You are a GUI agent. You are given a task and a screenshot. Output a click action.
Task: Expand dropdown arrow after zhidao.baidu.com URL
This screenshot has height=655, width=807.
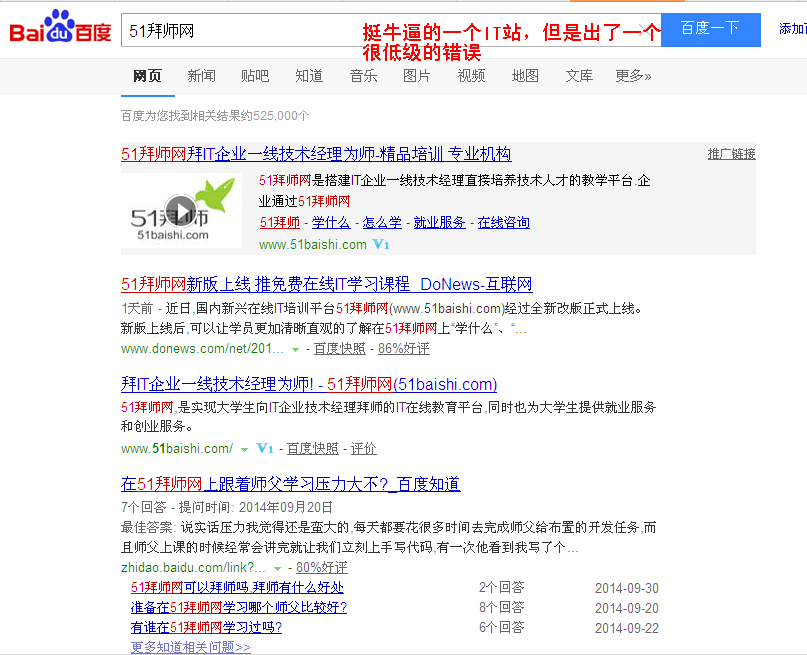click(x=277, y=569)
